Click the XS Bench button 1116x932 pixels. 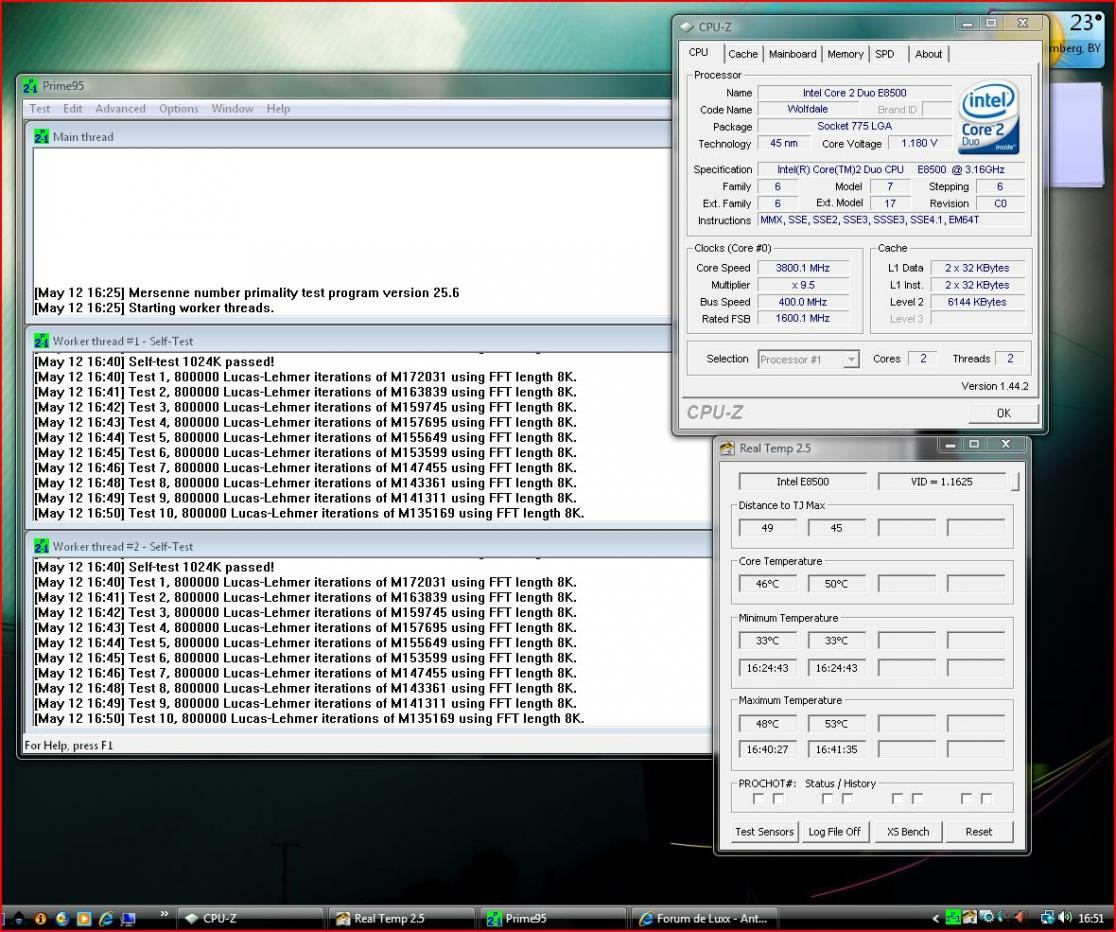pyautogui.click(x=908, y=832)
